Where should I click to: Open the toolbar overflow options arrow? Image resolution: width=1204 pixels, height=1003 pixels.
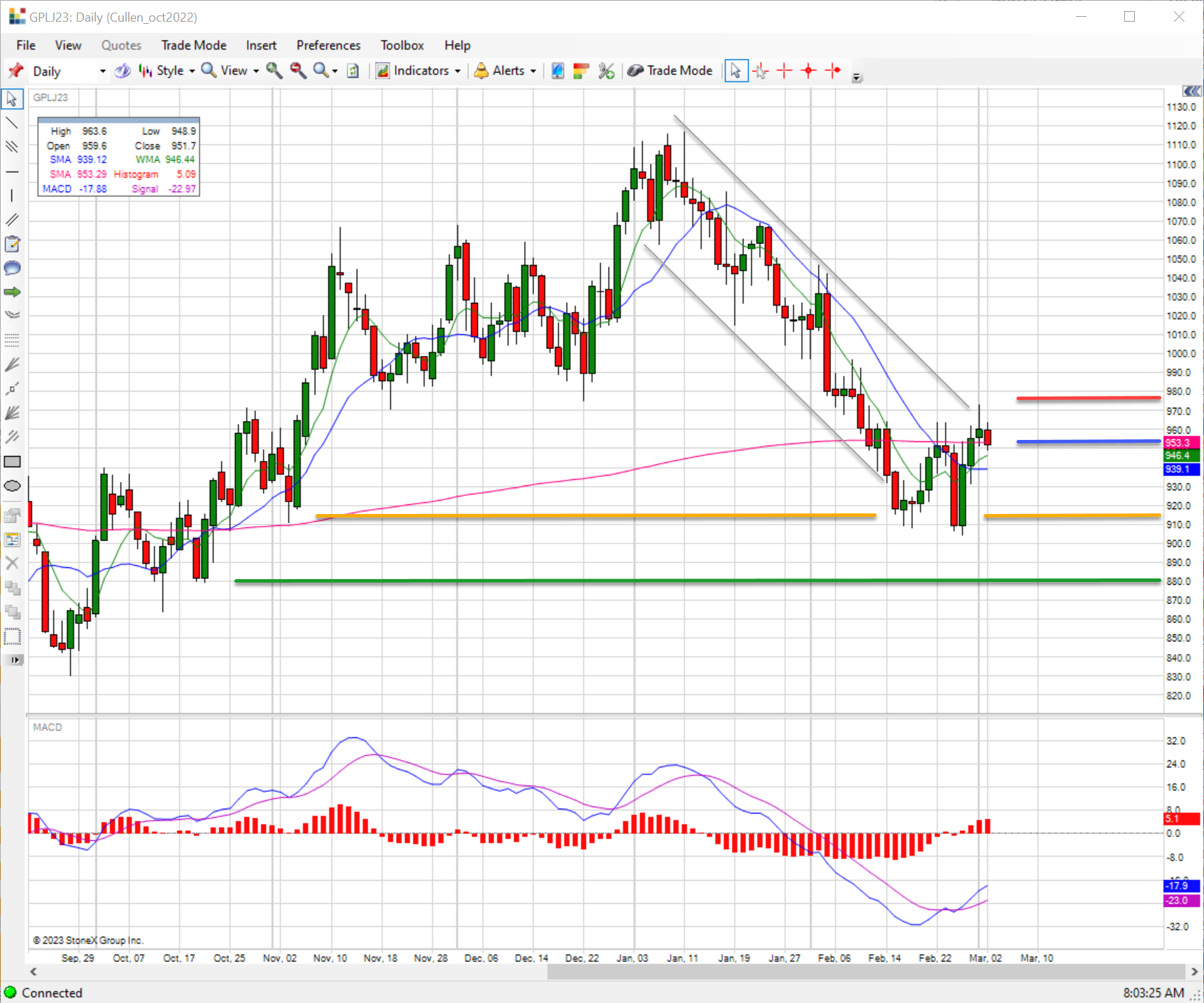click(x=857, y=78)
